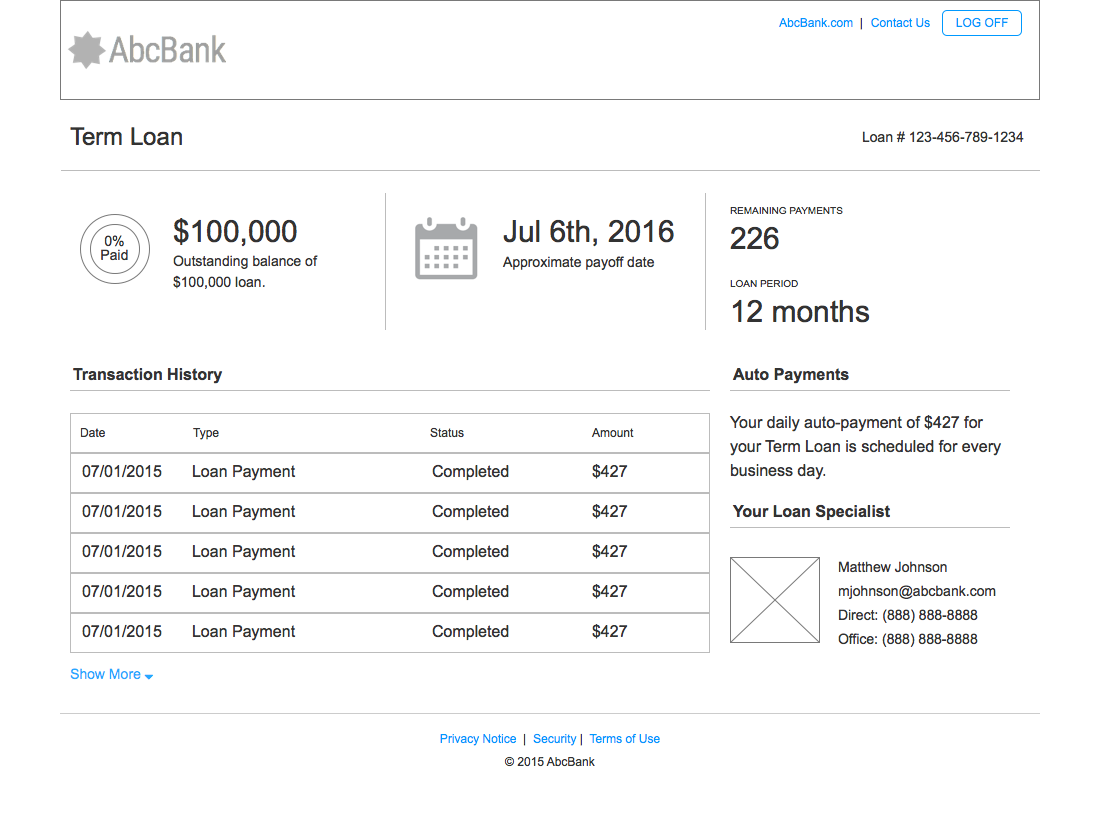Click the 0% Paid progress circle
The width and height of the screenshot is (1100, 838).
tap(115, 249)
